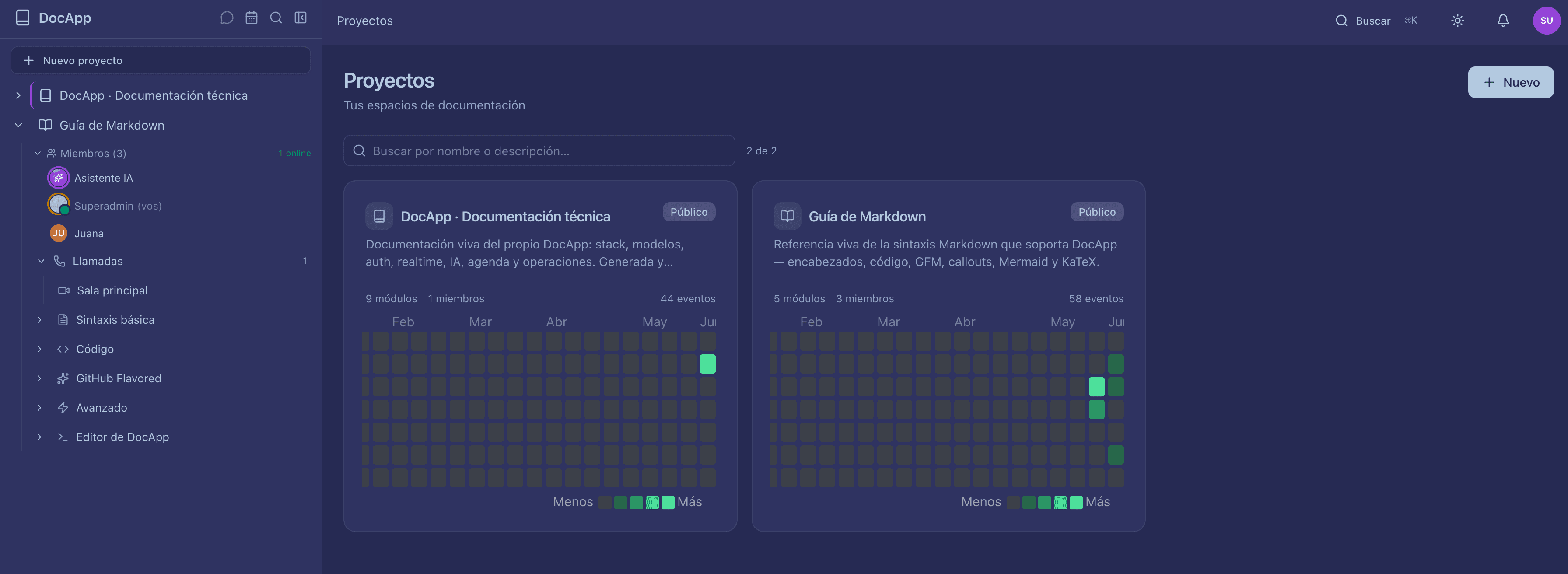Open the GitHub Flavored module
Image resolution: width=1568 pixels, height=574 pixels.
coord(118,378)
